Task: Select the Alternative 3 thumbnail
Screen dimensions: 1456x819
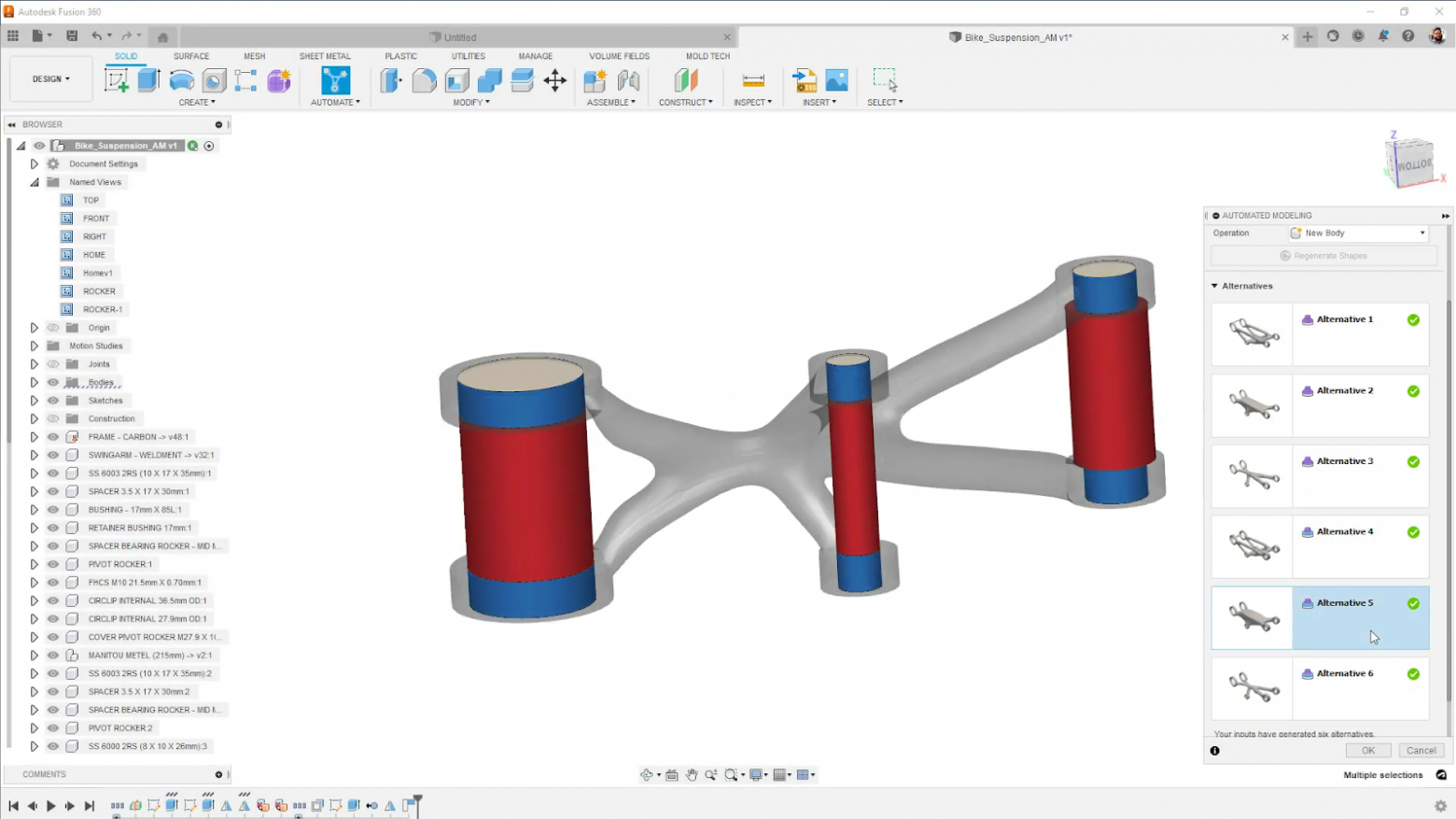Action: click(1253, 476)
